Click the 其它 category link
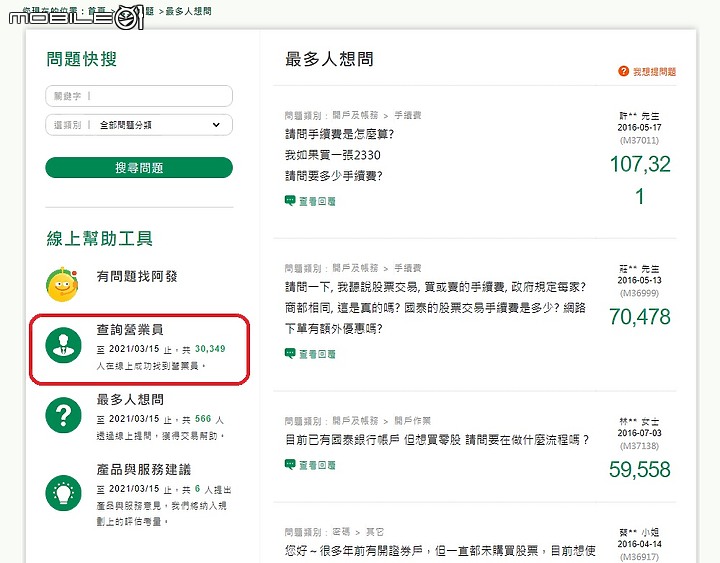The height and width of the screenshot is (563, 720). (x=375, y=532)
